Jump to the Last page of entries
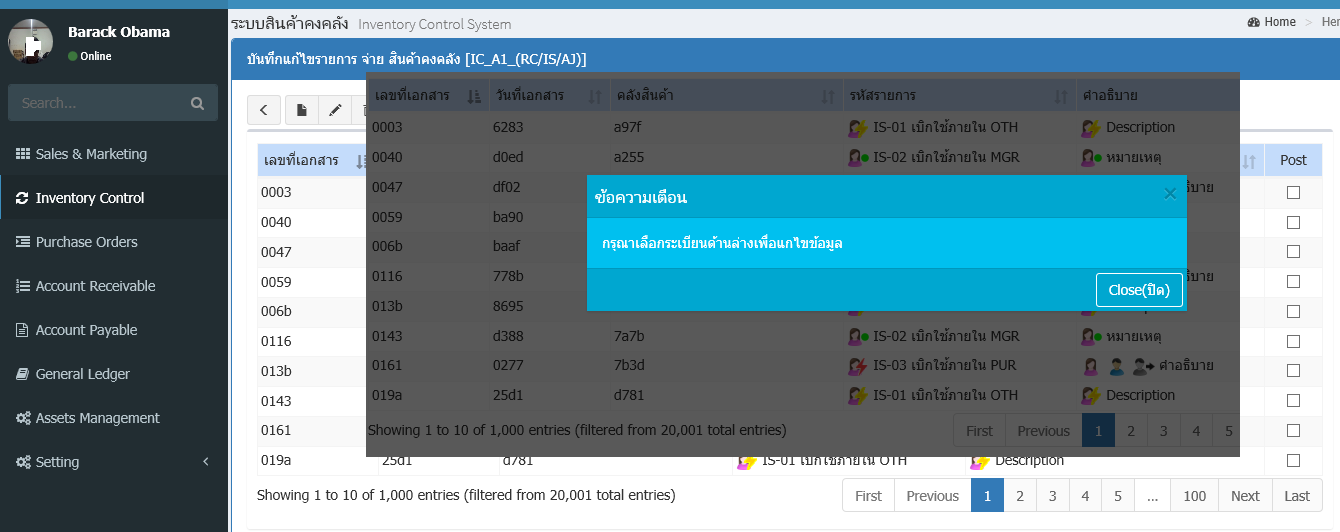The image size is (1340, 532). point(1297,496)
